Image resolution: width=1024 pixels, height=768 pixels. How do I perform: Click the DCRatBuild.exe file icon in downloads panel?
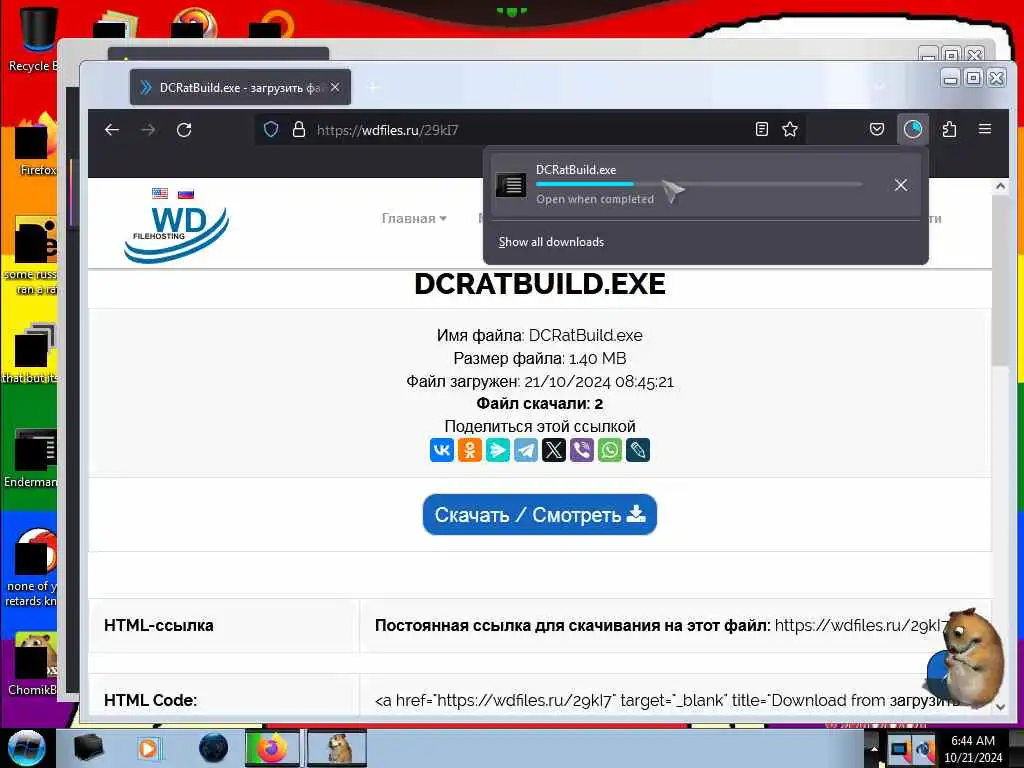[x=511, y=185]
